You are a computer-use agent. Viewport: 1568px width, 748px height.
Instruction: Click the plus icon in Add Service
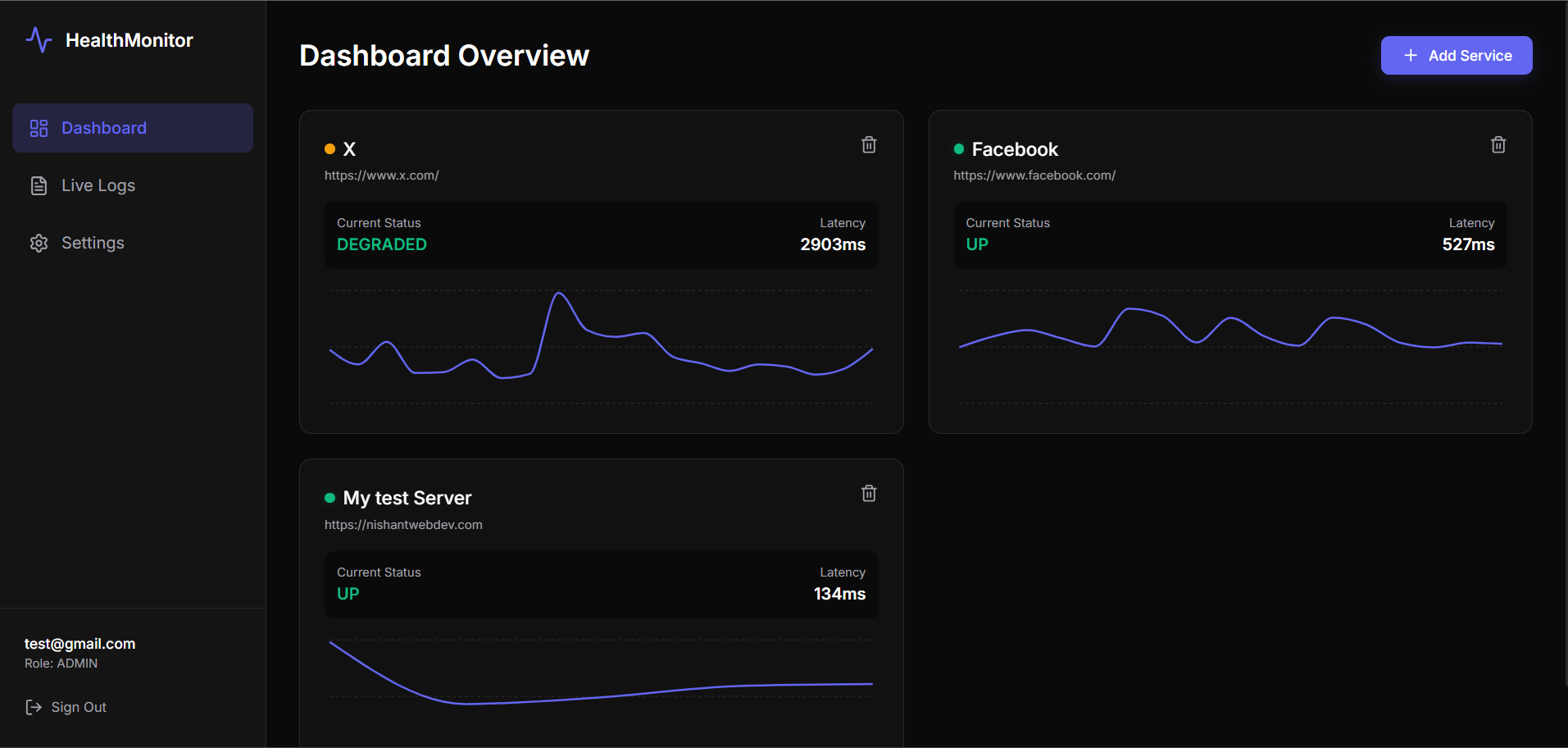1411,55
